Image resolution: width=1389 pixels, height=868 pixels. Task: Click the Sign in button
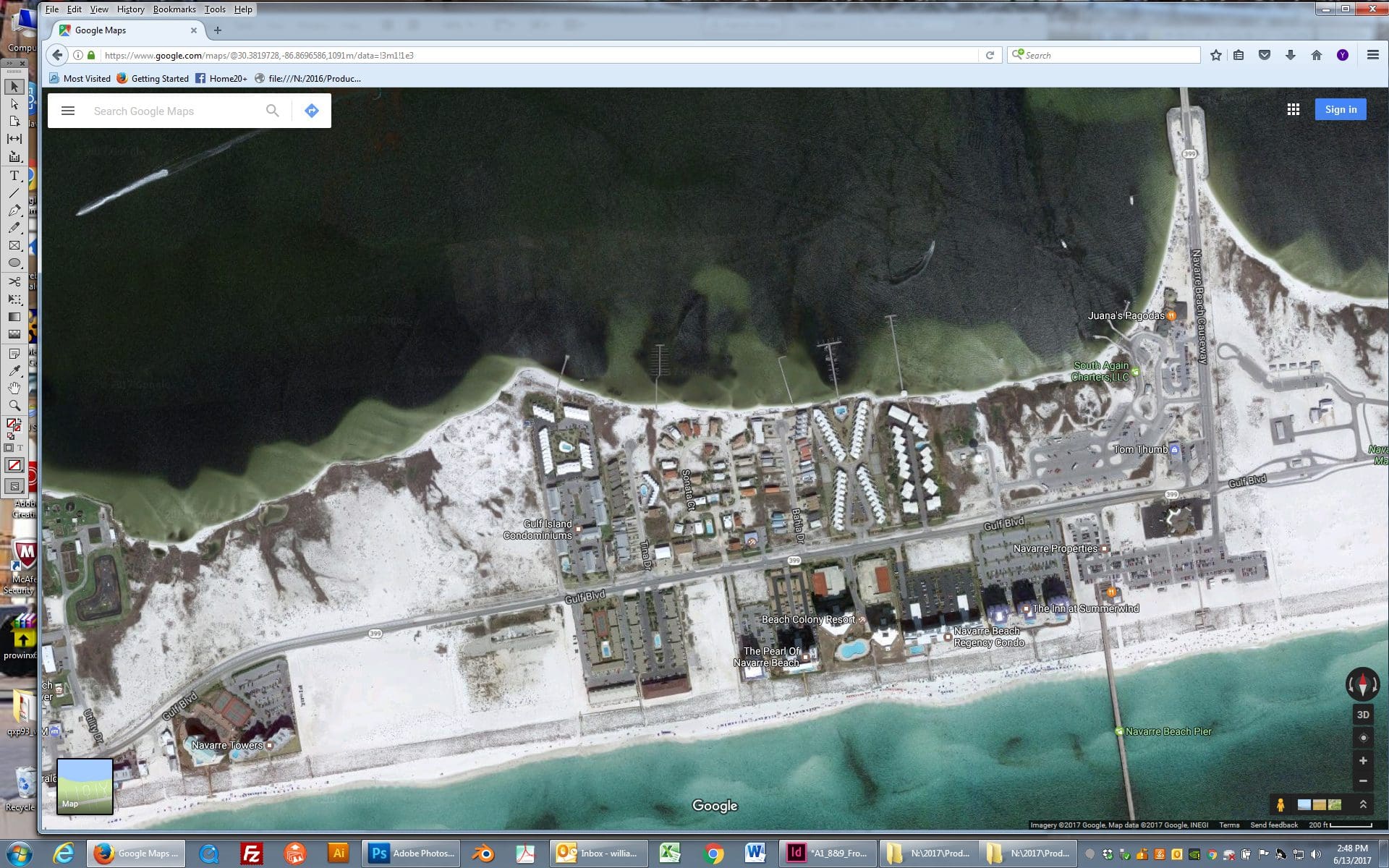click(x=1341, y=109)
